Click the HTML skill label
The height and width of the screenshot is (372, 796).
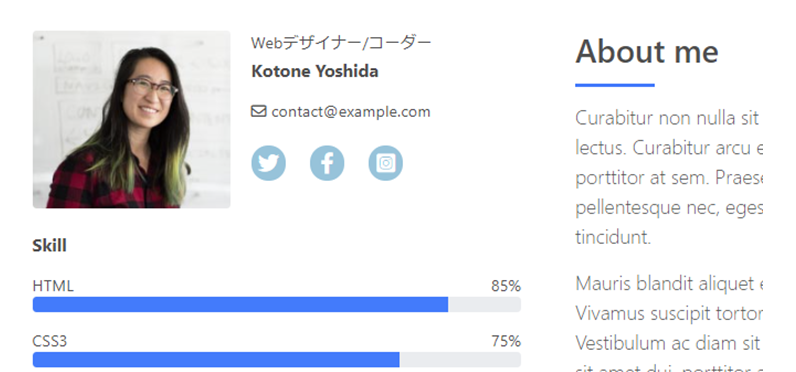point(53,286)
